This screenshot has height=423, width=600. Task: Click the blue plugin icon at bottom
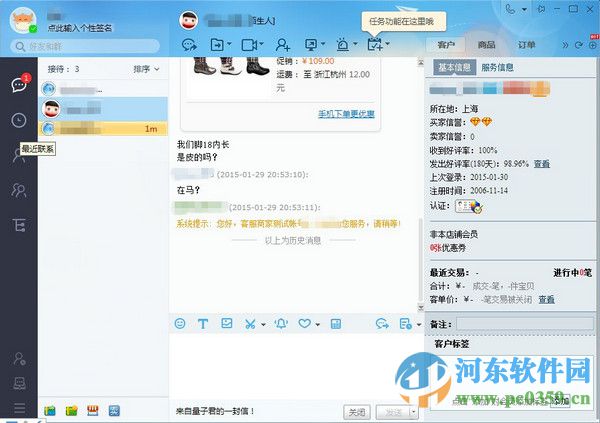[114, 411]
